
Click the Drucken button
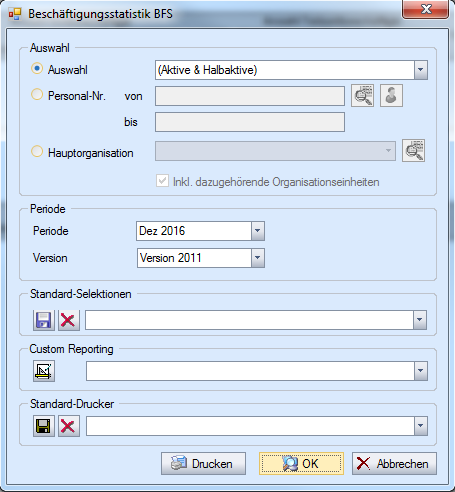[203, 463]
